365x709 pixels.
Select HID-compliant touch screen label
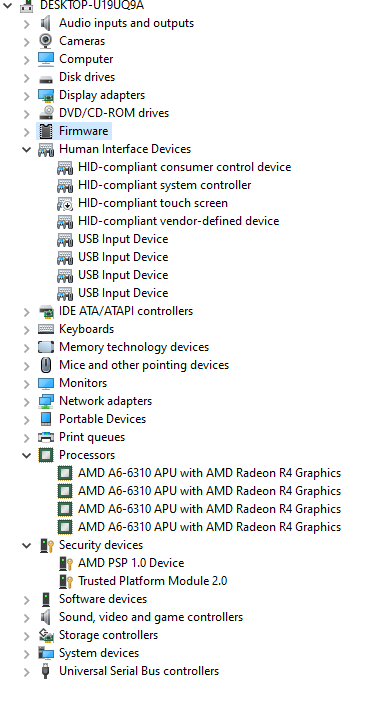[153, 203]
